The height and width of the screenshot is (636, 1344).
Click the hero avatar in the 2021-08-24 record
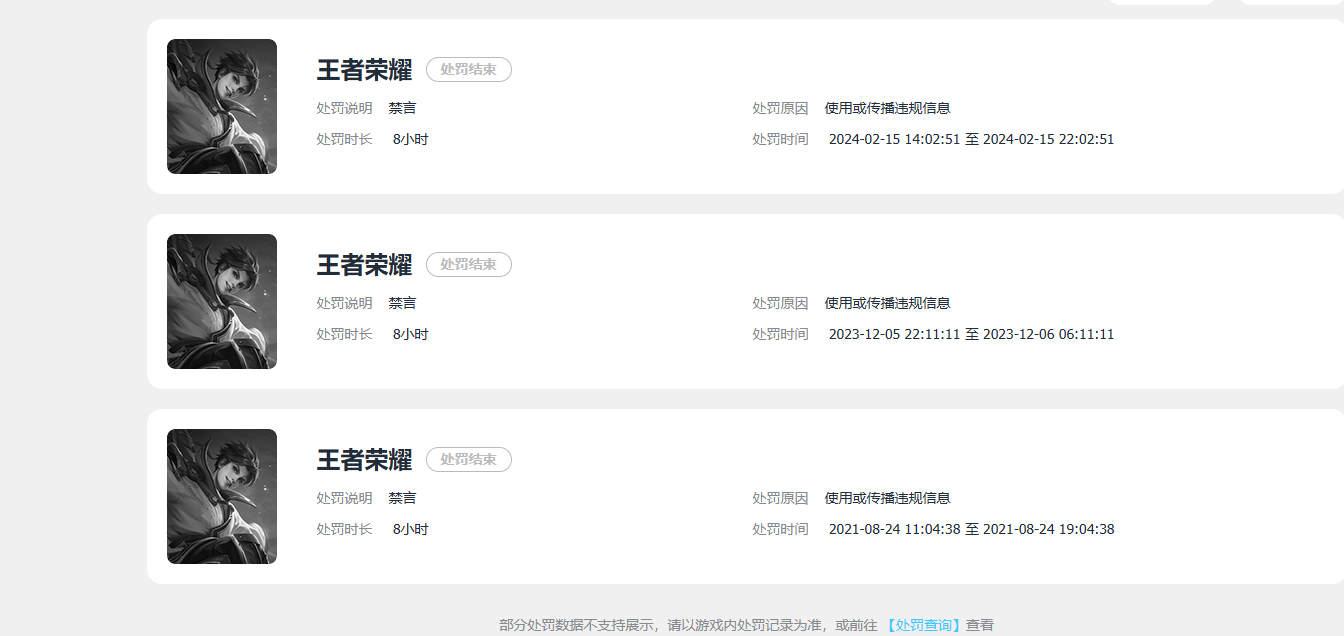click(x=222, y=496)
